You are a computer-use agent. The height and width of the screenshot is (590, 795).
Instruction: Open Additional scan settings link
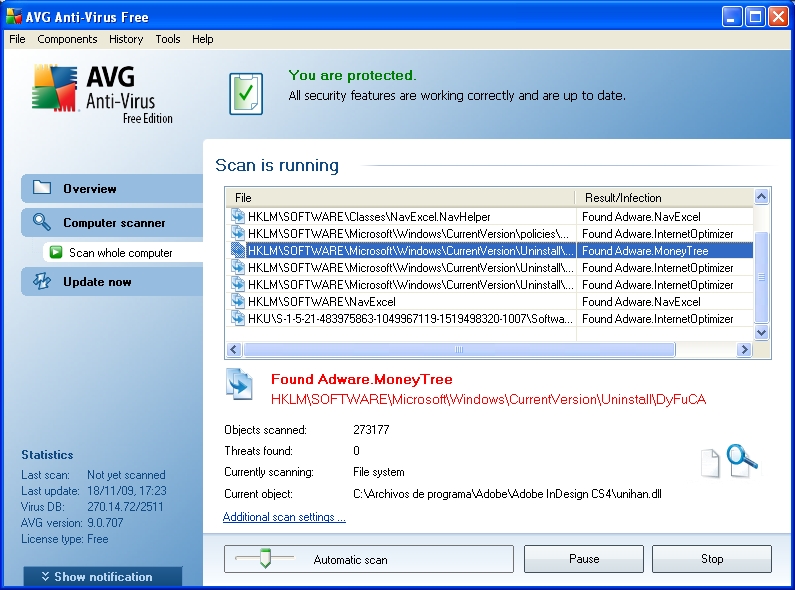(284, 517)
